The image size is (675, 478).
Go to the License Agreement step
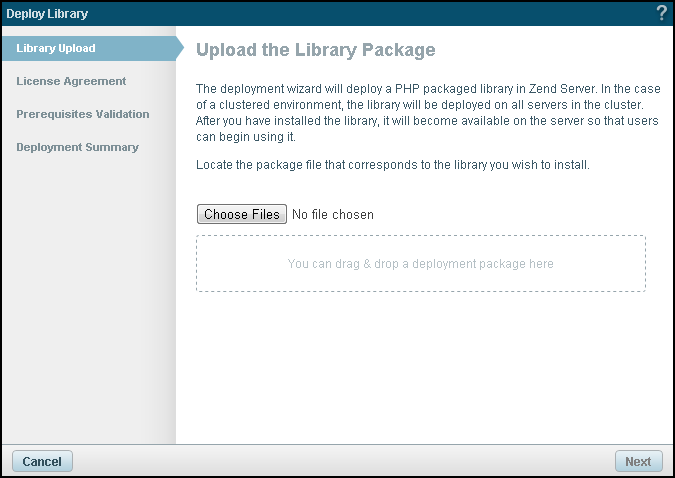[71, 81]
